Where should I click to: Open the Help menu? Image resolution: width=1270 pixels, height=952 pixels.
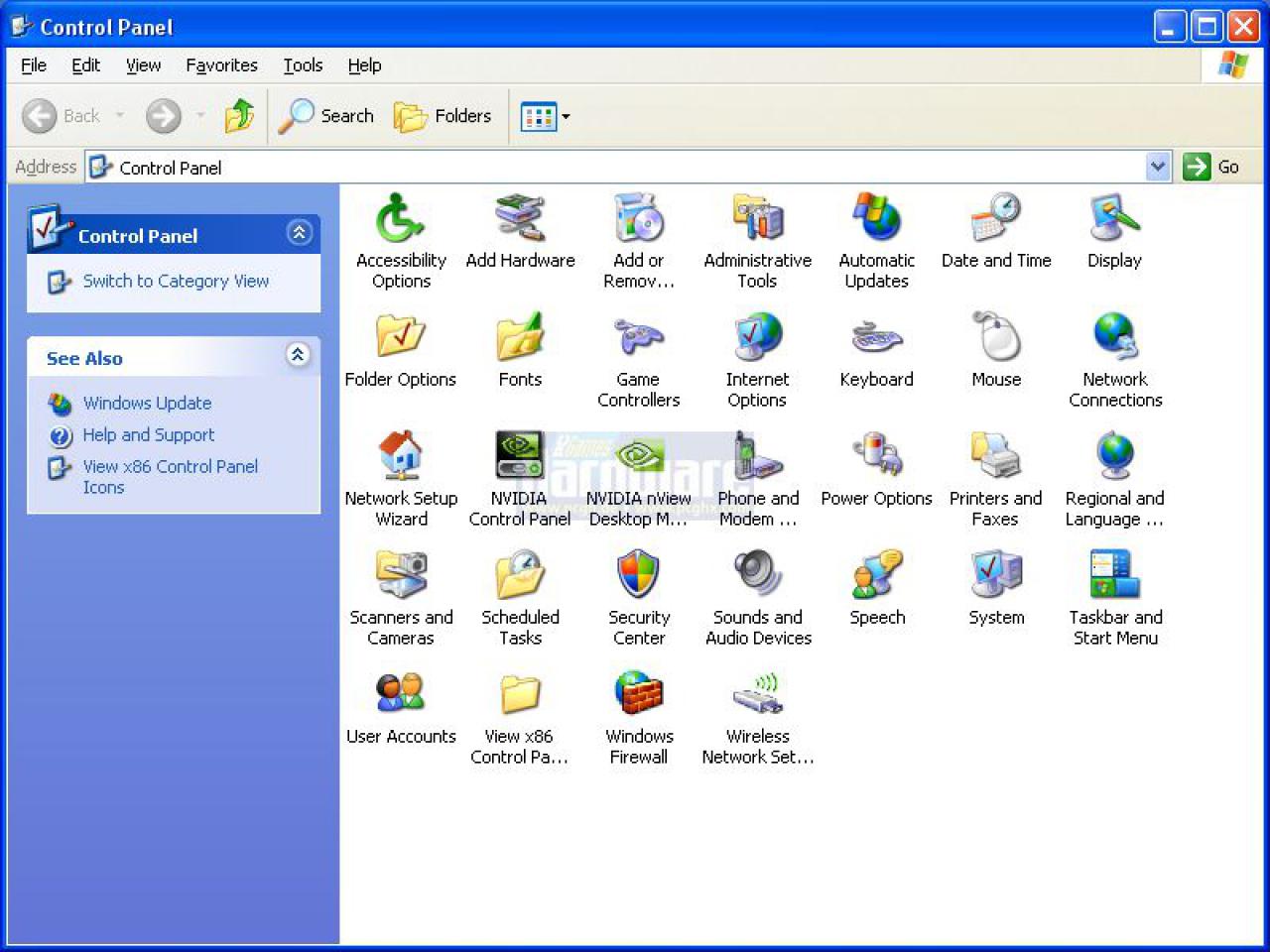click(364, 65)
